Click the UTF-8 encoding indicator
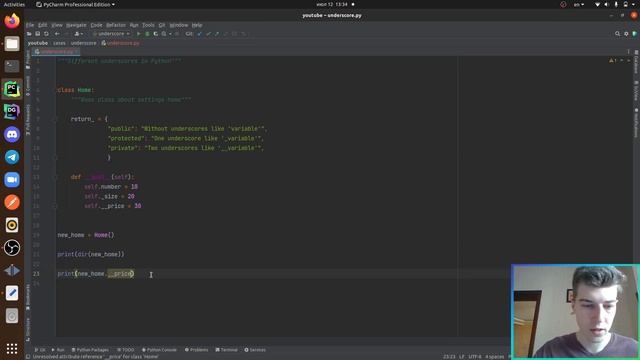 [475, 357]
